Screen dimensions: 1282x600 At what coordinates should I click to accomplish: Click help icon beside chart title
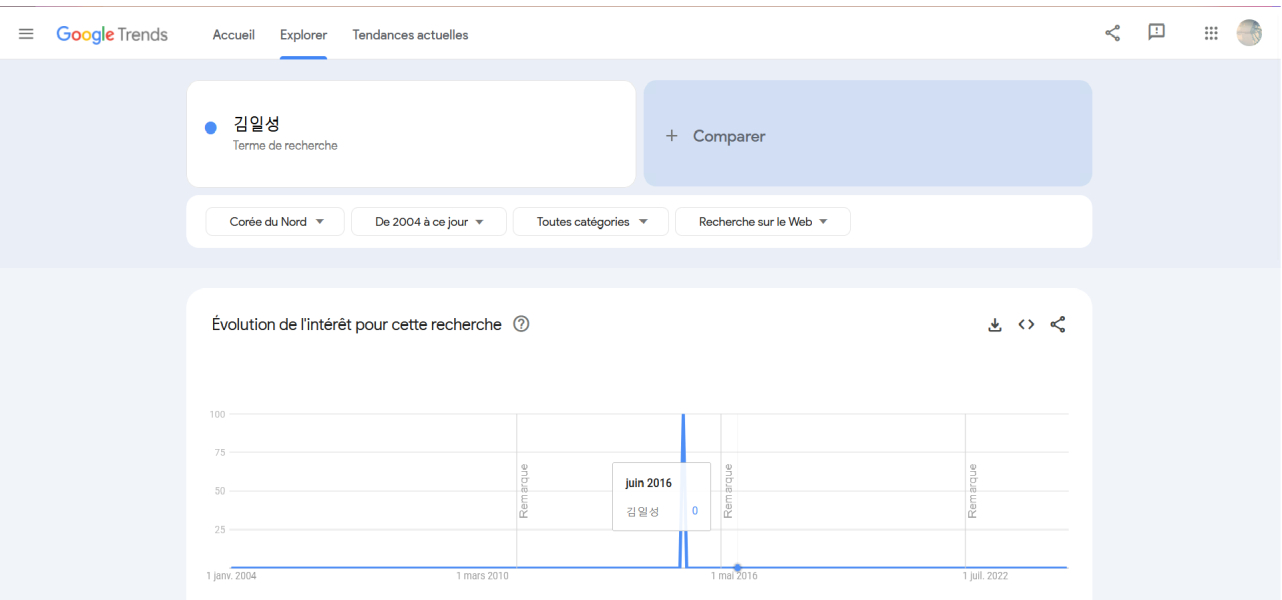(x=521, y=324)
